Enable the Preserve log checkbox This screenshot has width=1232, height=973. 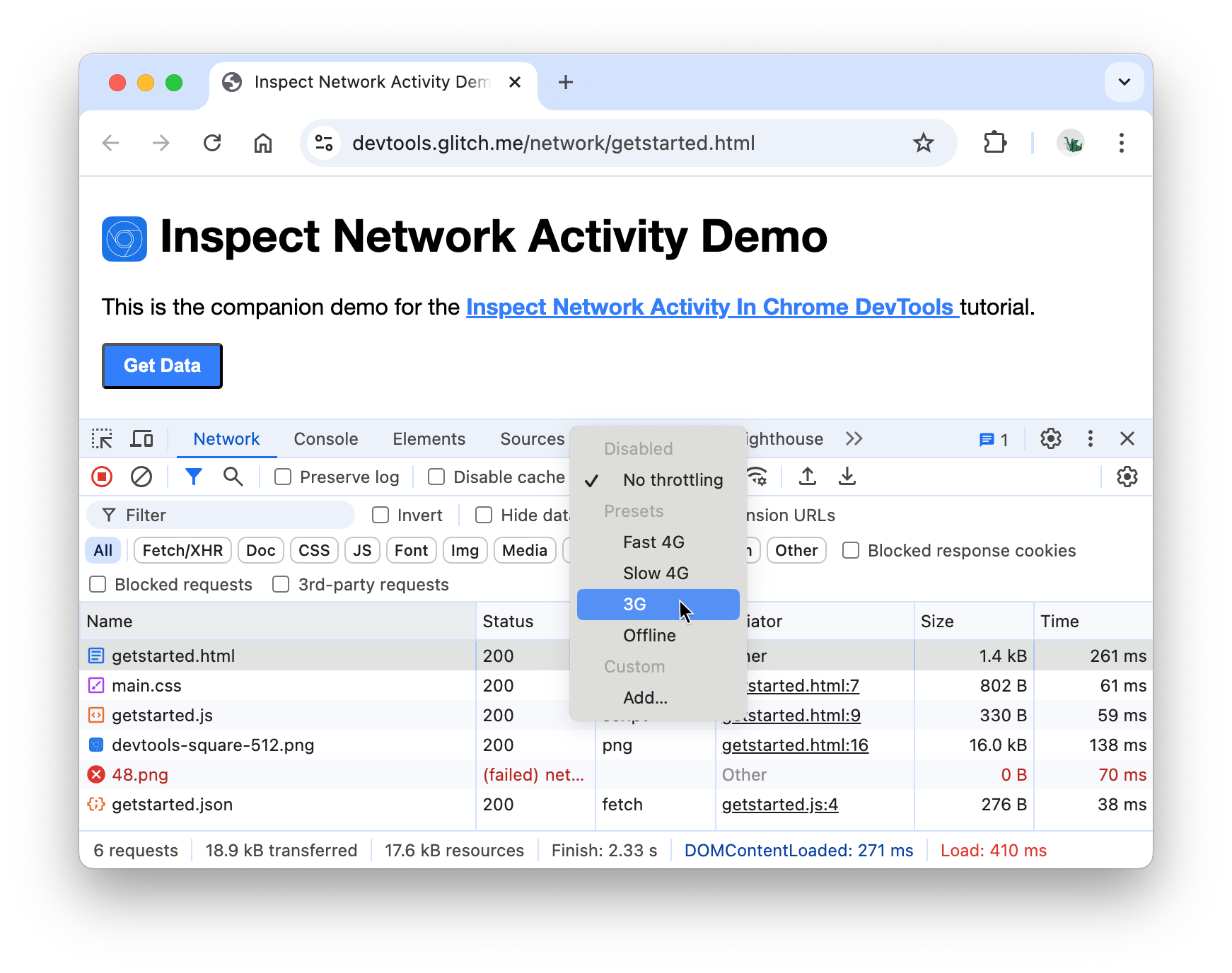click(283, 477)
